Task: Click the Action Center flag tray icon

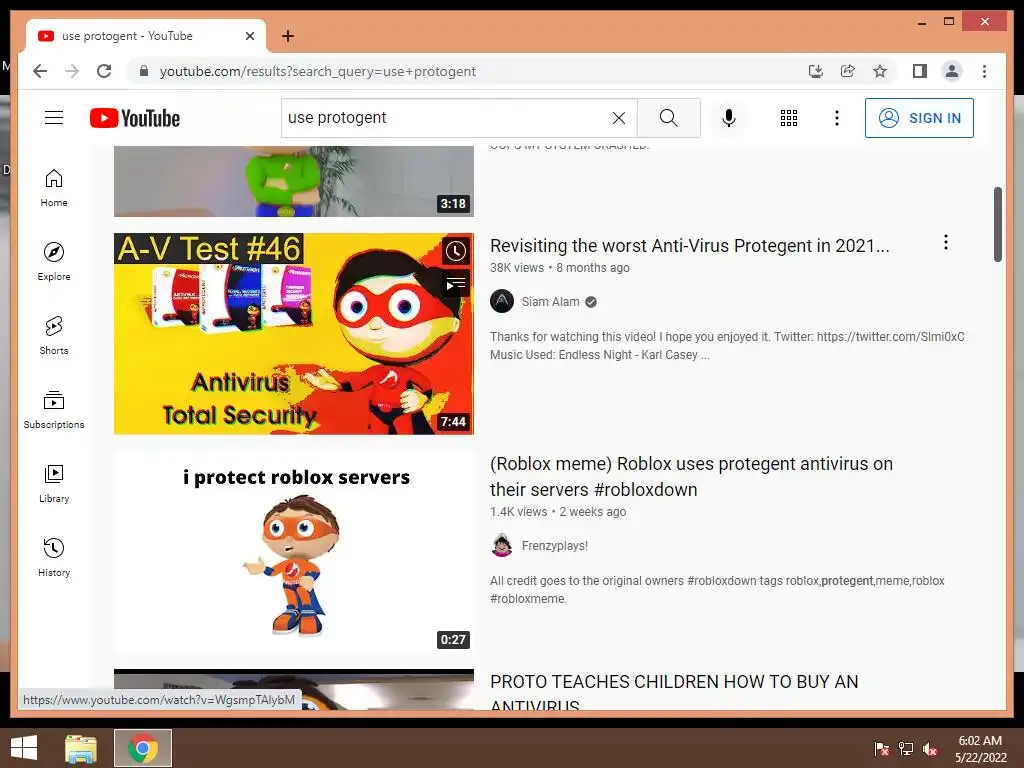Action: [882, 748]
